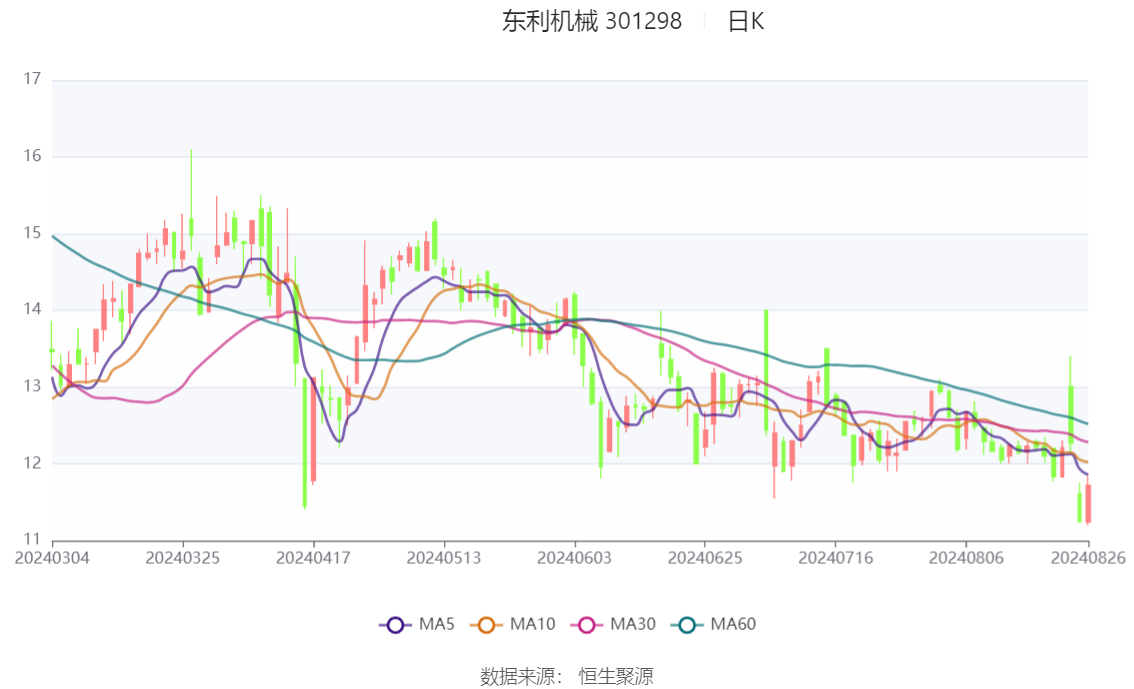Select the 20240625 date axis marker

[x=705, y=558]
